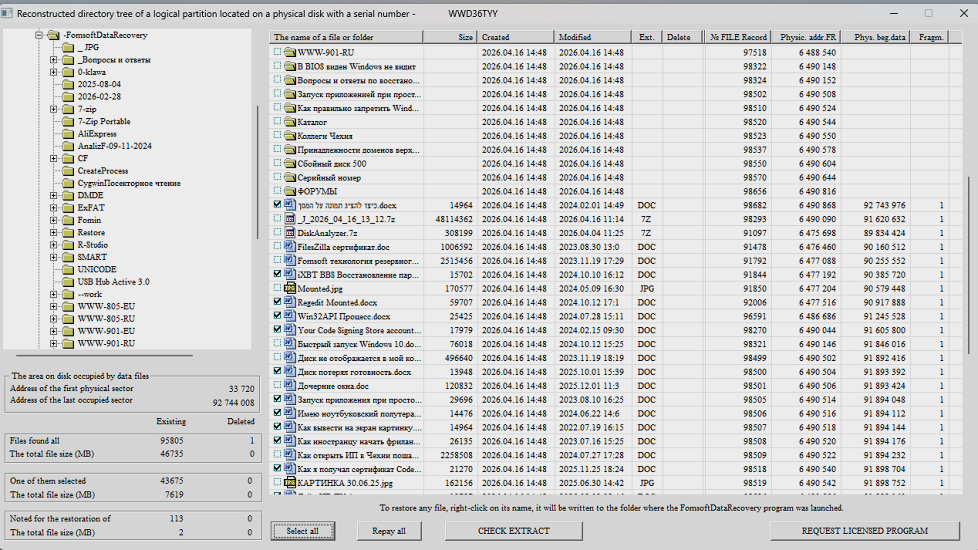Screen dimensions: 978x550
Task: Sort by the № FILE Record column header
Action: [737, 37]
